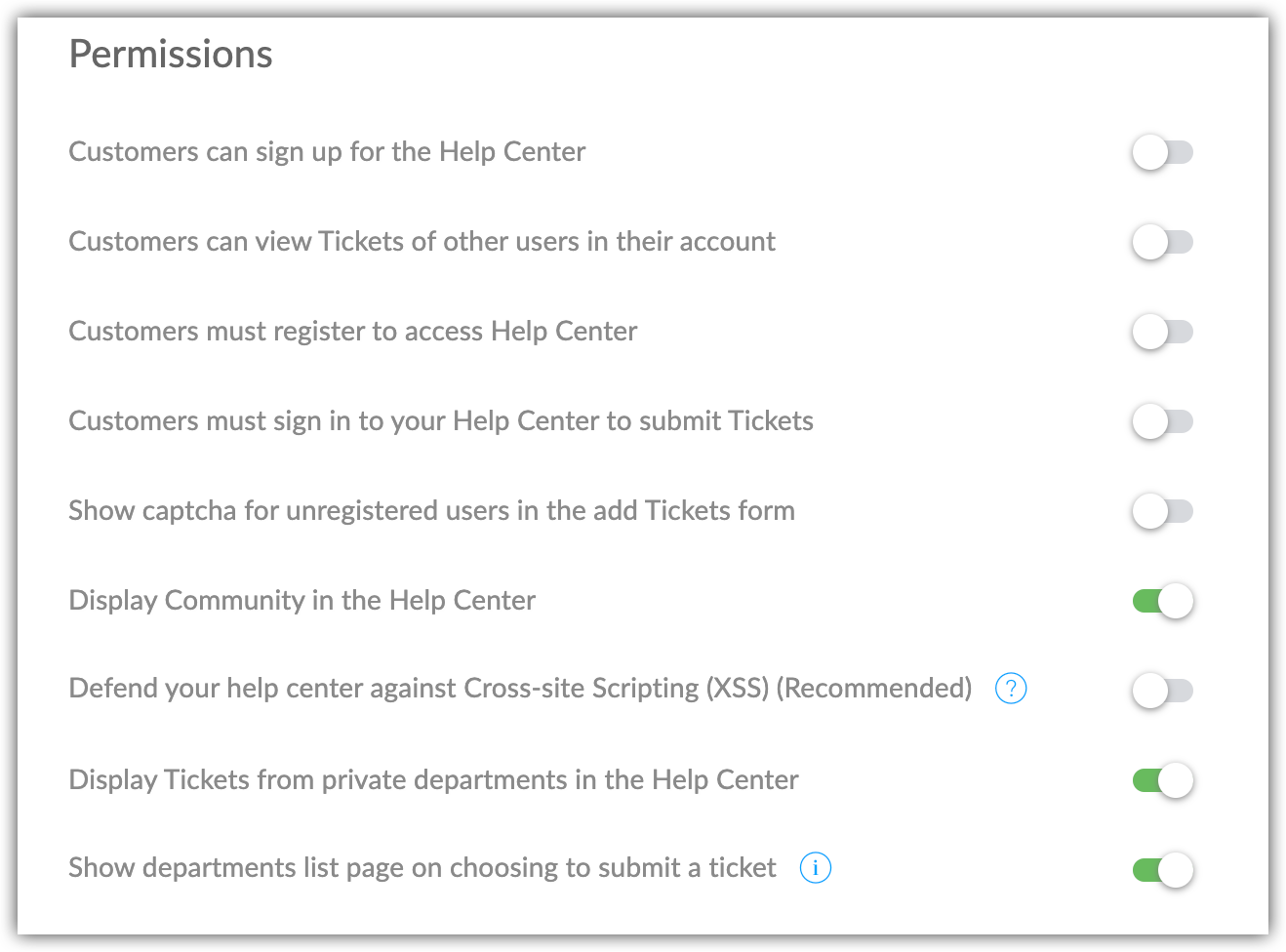The width and height of the screenshot is (1286, 952).
Task: Click the XSS help question mark icon
Action: tap(1011, 689)
